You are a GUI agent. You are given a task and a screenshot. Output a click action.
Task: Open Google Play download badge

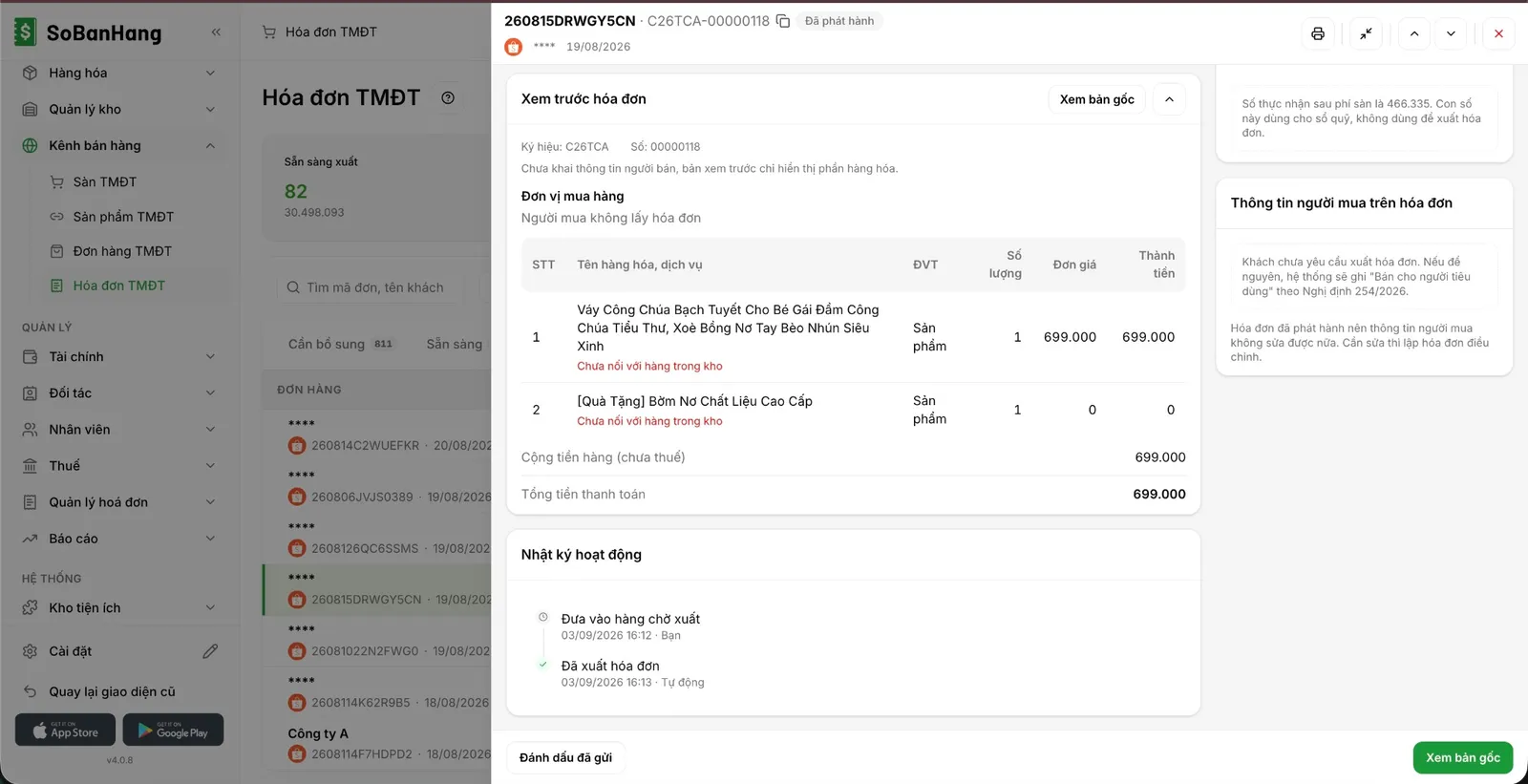(173, 731)
